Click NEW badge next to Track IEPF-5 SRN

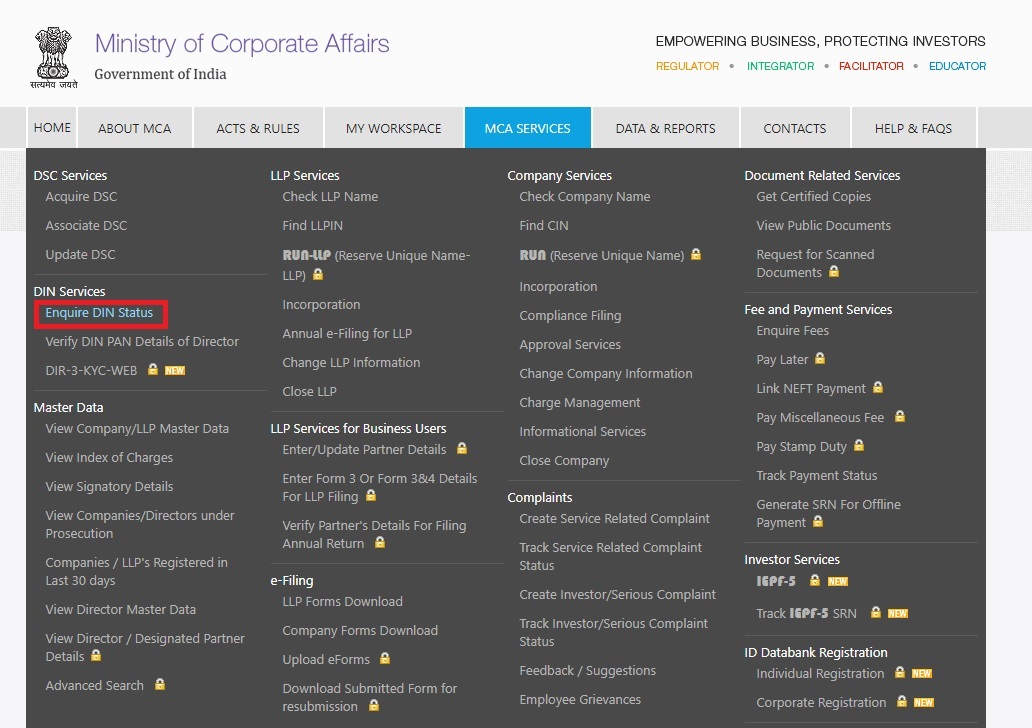click(898, 613)
